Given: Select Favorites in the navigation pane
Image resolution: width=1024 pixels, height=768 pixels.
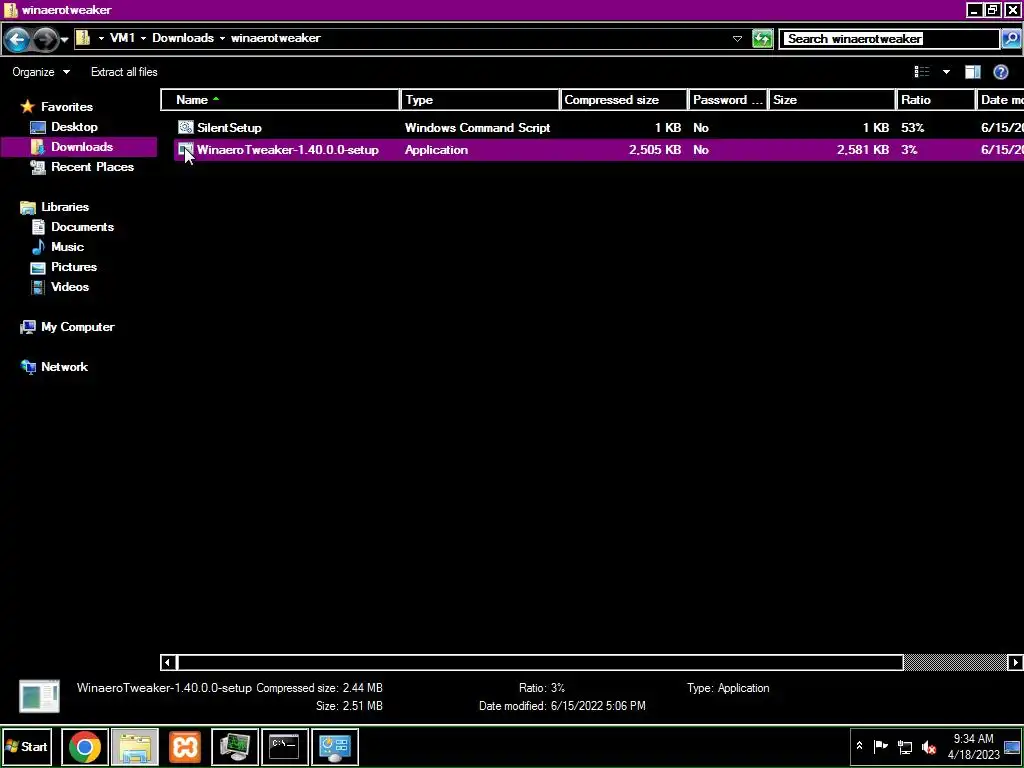Looking at the screenshot, I should (67, 106).
